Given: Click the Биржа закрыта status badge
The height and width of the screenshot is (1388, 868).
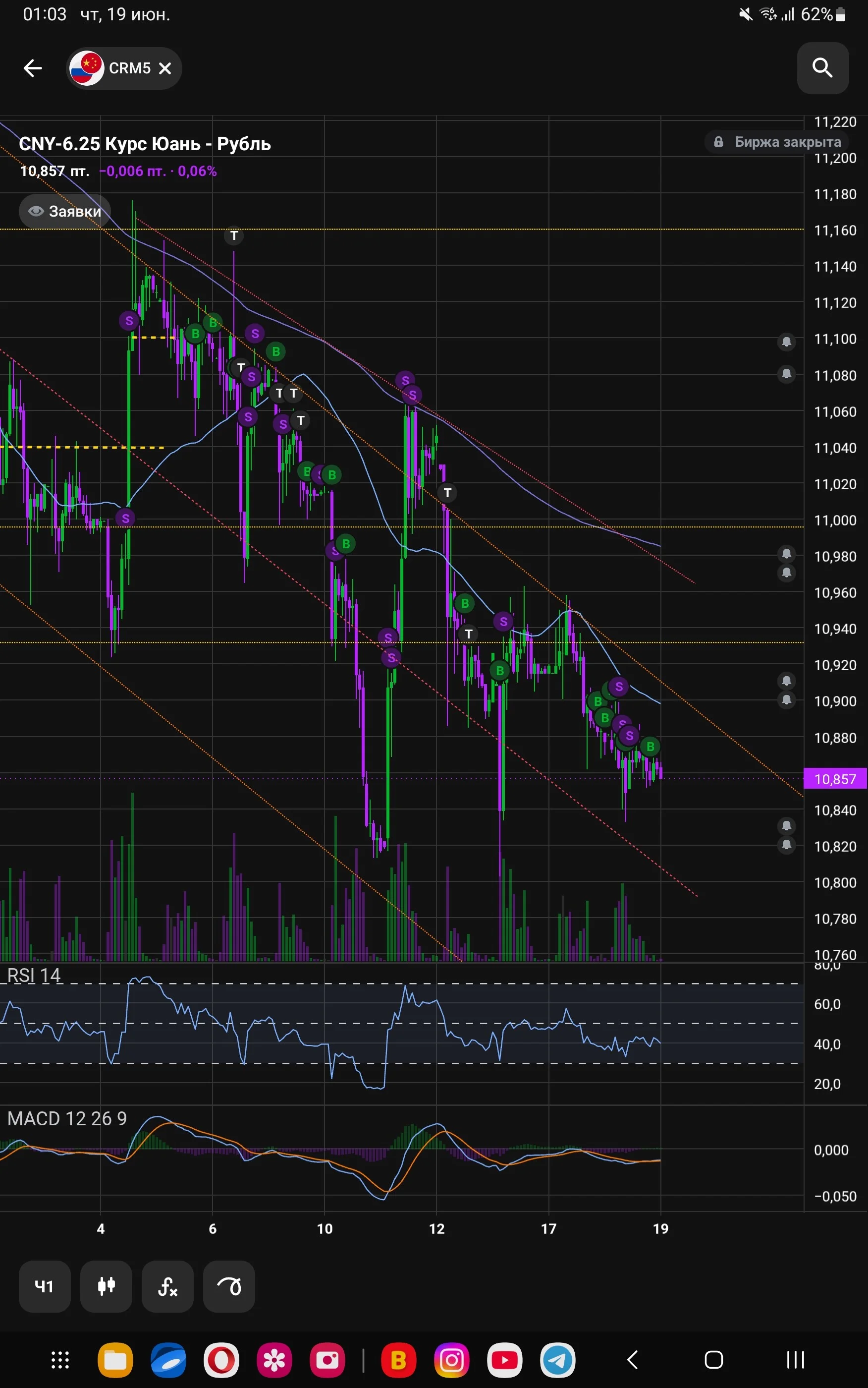Looking at the screenshot, I should [777, 142].
